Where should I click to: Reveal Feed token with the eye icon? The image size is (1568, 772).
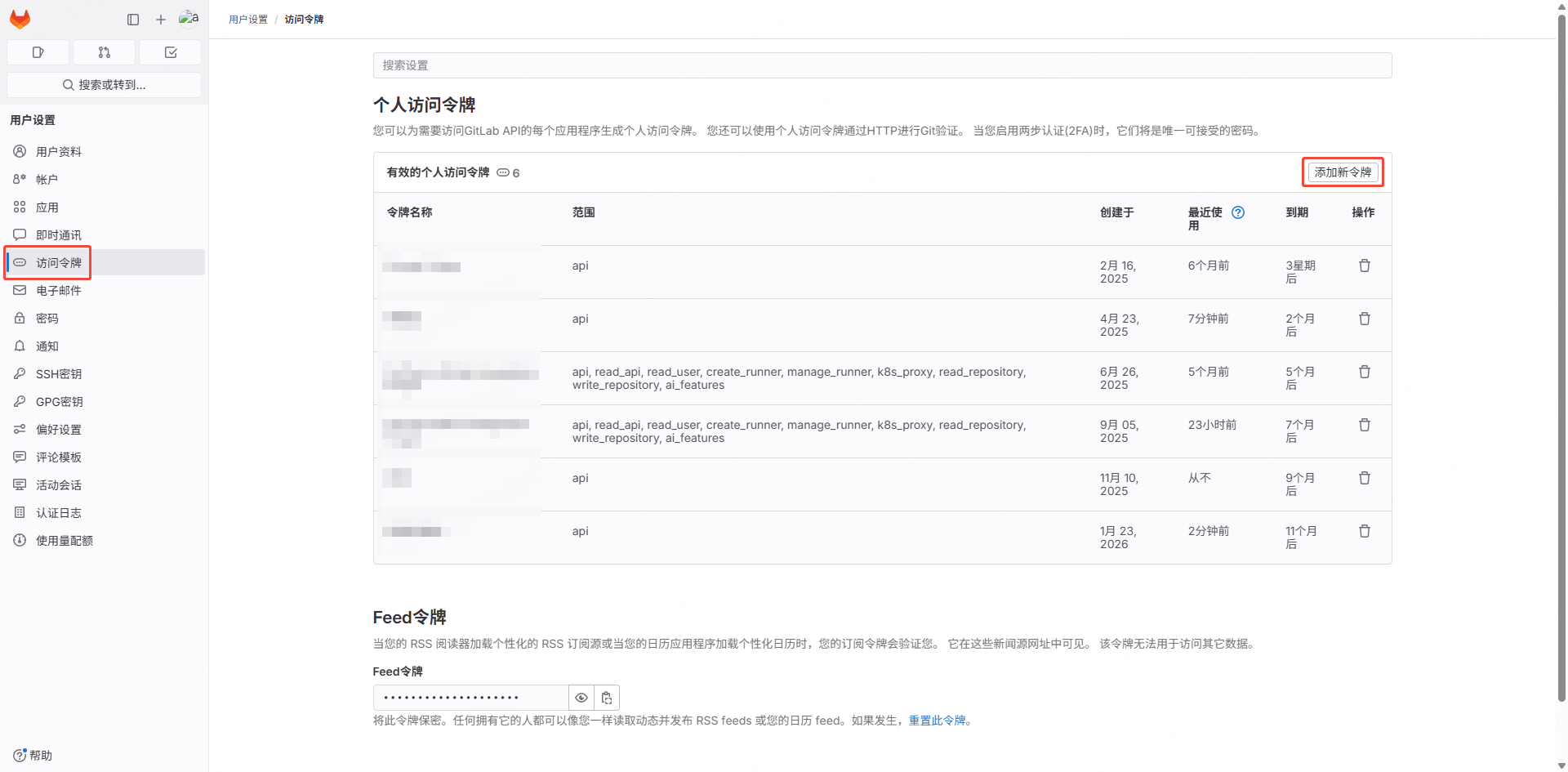581,698
